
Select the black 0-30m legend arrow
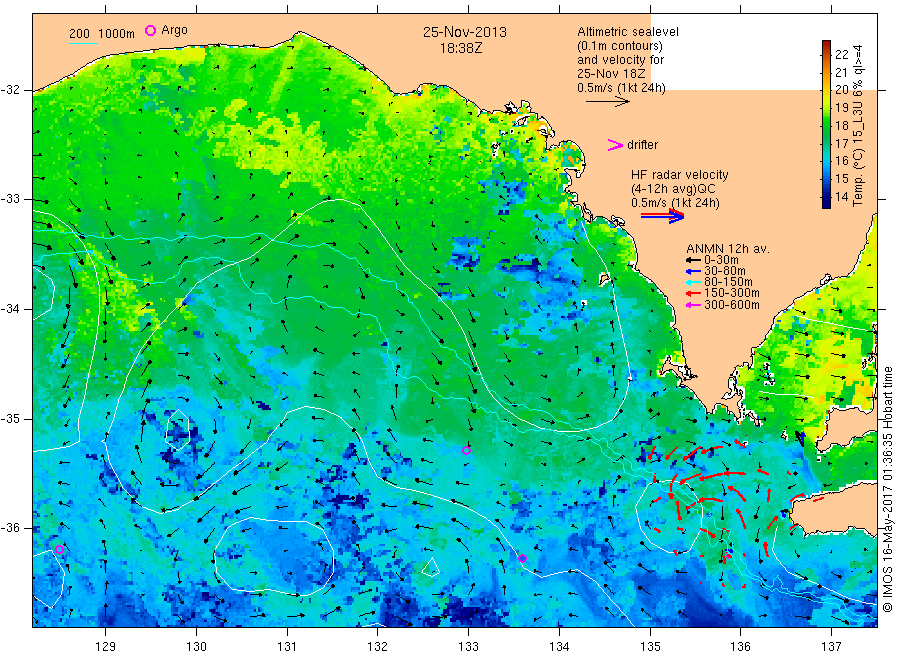(x=692, y=260)
